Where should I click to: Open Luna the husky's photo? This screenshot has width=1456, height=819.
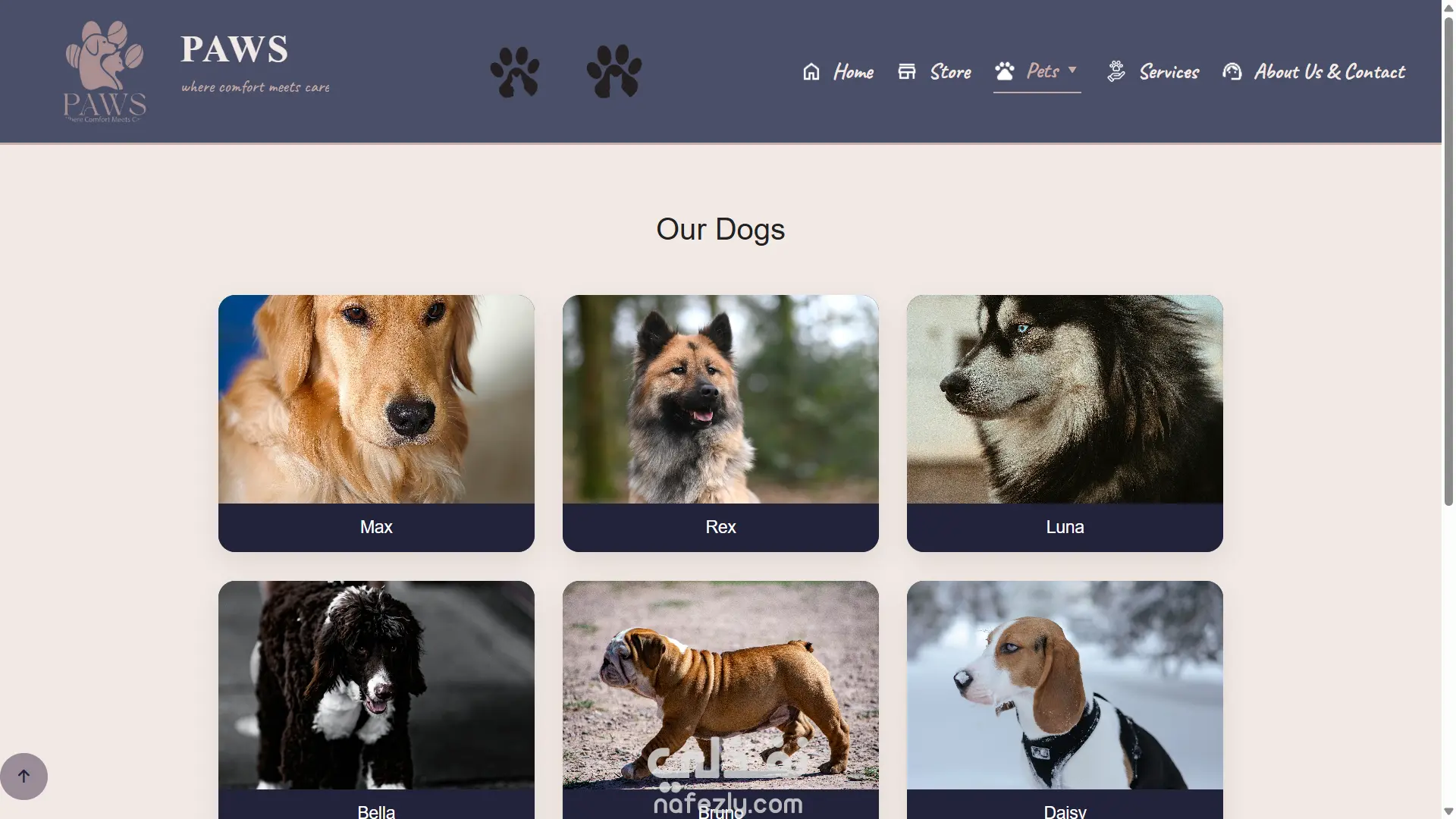(x=1065, y=399)
